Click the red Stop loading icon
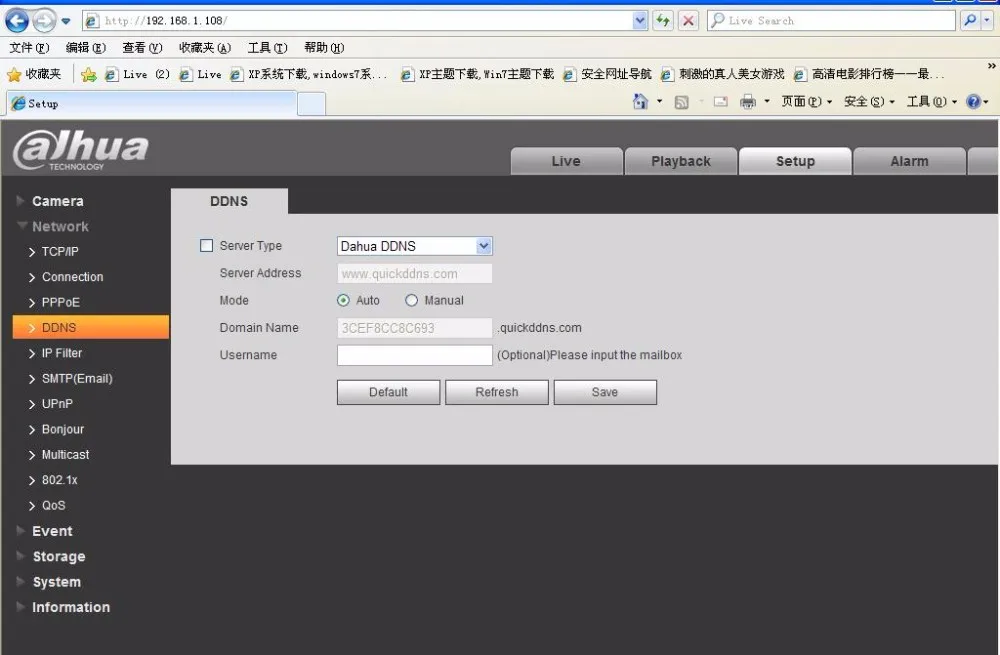This screenshot has width=1000, height=655. pyautogui.click(x=688, y=20)
